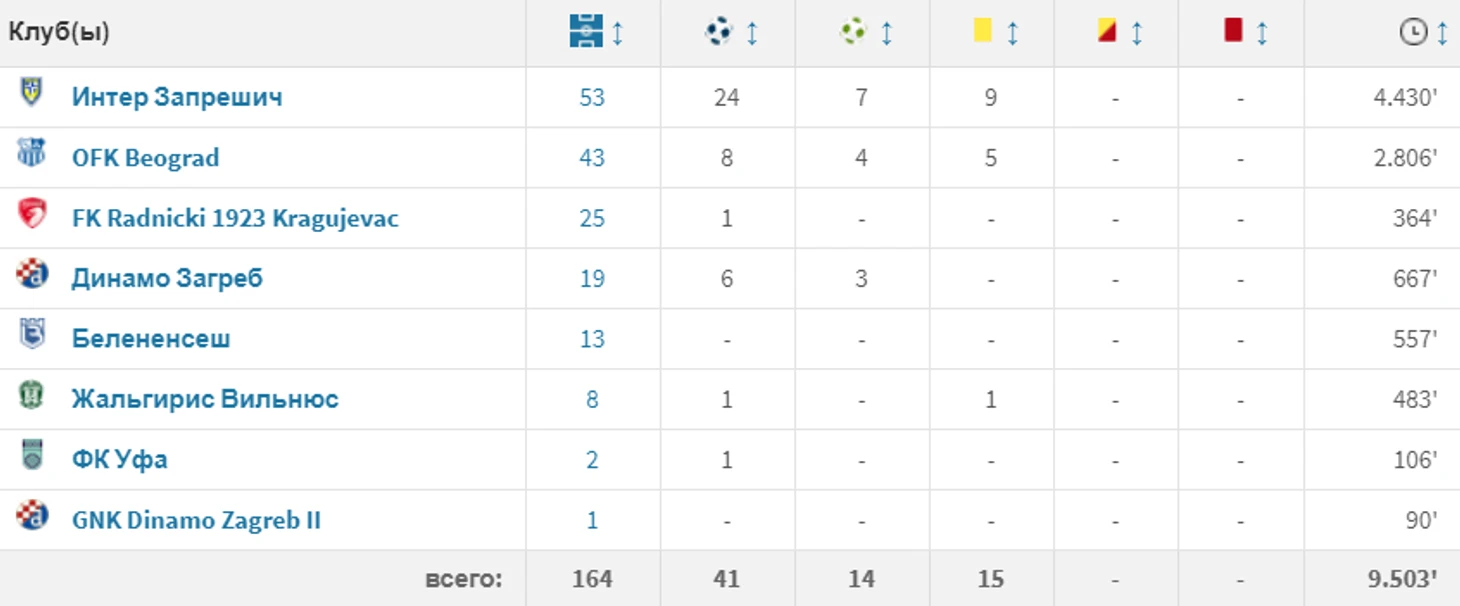
Task: Click the second yellow-red card icon header
Action: [x=1107, y=32]
